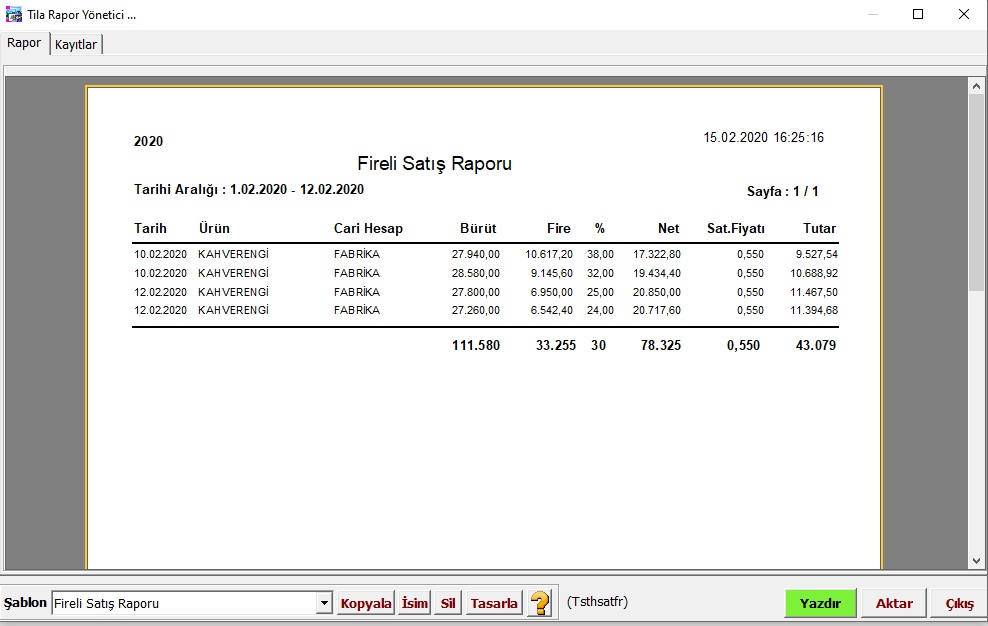
Task: Minimize the Tila Rapor Yönetici window
Action: (x=872, y=15)
